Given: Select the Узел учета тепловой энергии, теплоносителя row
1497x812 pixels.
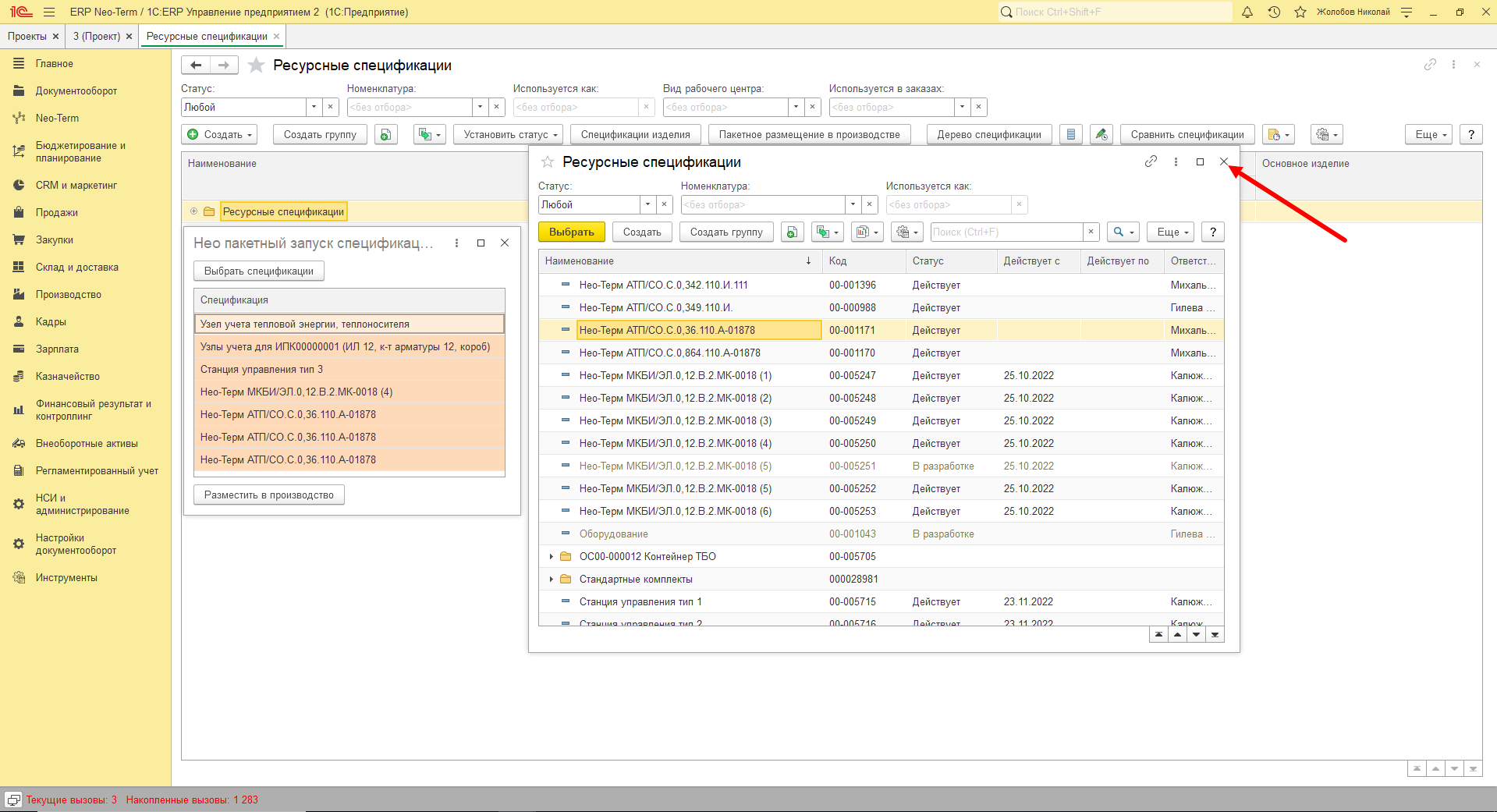Looking at the screenshot, I should [349, 324].
